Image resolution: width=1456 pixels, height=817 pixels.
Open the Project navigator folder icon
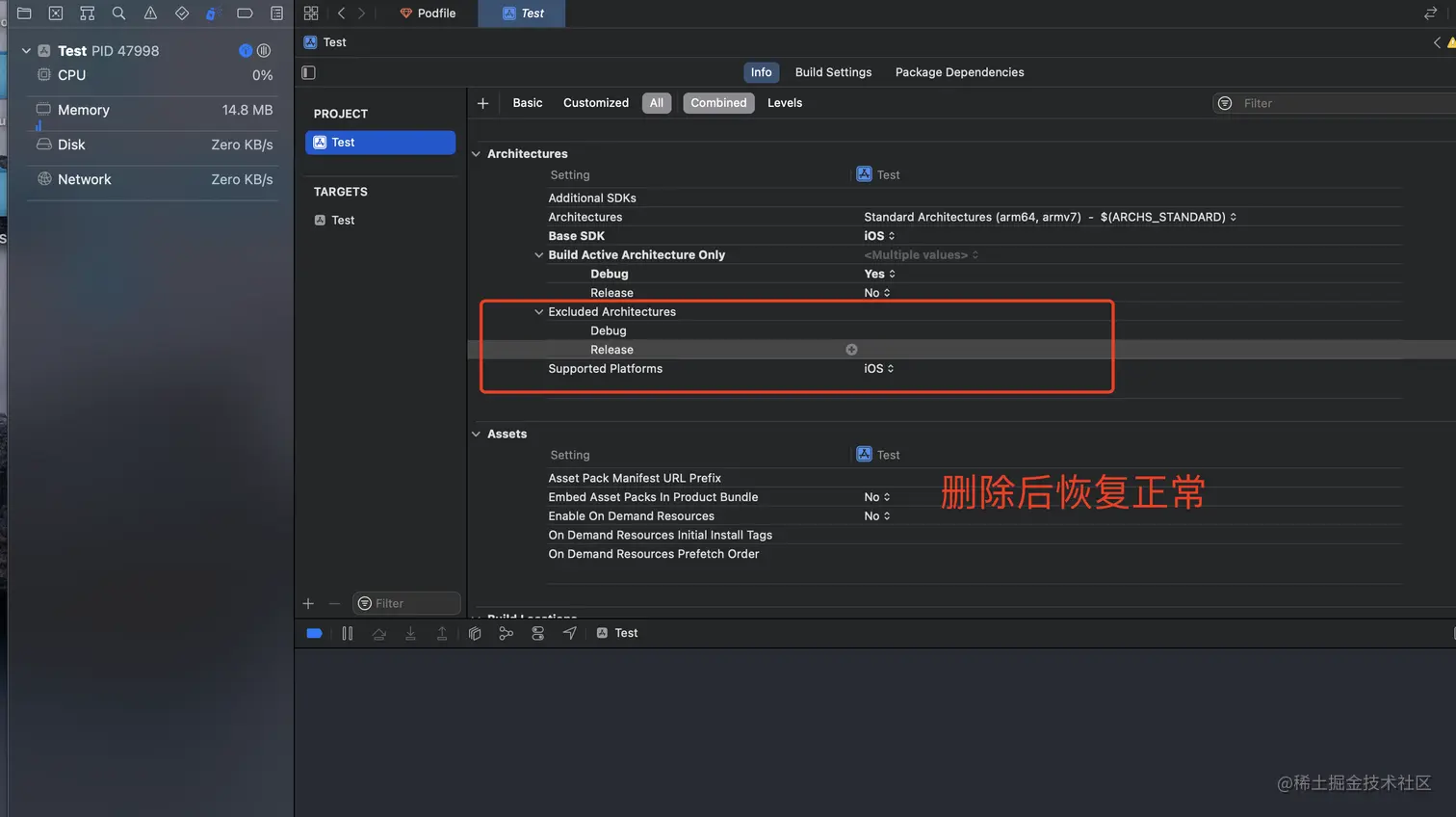pyautogui.click(x=24, y=13)
